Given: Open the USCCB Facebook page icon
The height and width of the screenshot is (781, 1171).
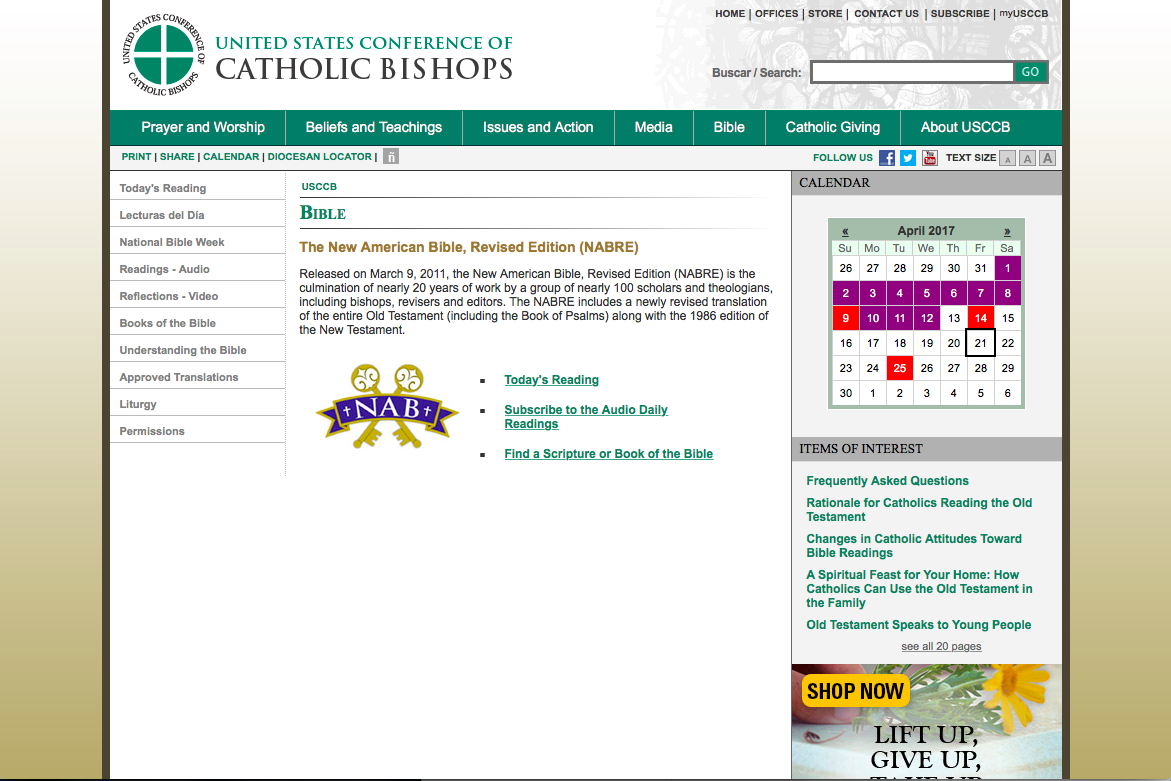Looking at the screenshot, I should tap(886, 158).
